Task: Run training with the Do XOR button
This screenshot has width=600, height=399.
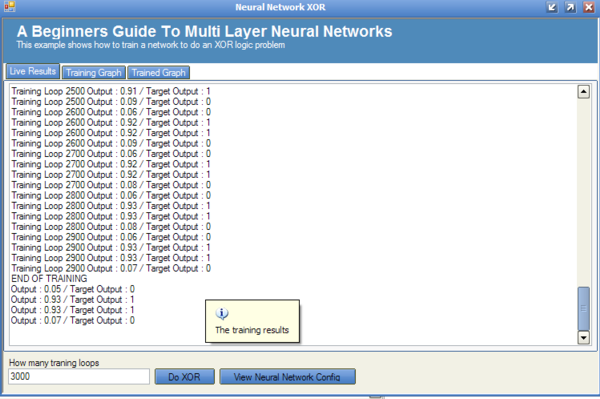Action: tap(184, 377)
